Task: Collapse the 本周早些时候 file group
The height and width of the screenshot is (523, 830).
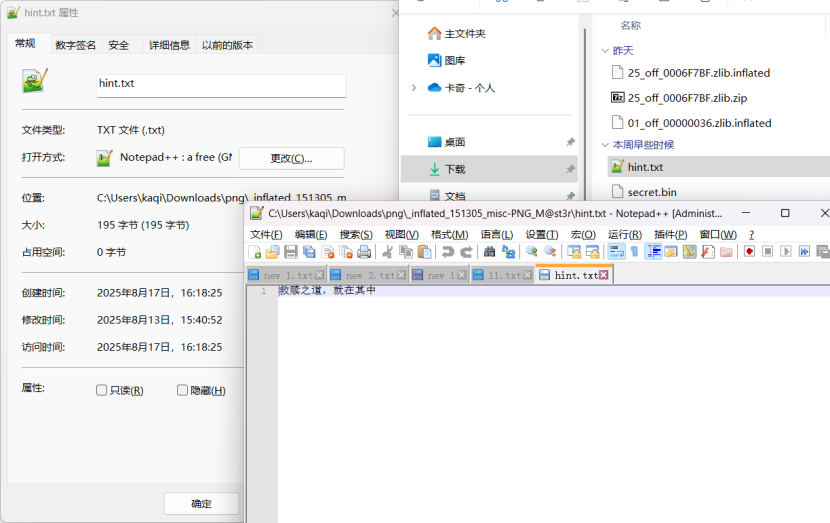Action: [604, 145]
